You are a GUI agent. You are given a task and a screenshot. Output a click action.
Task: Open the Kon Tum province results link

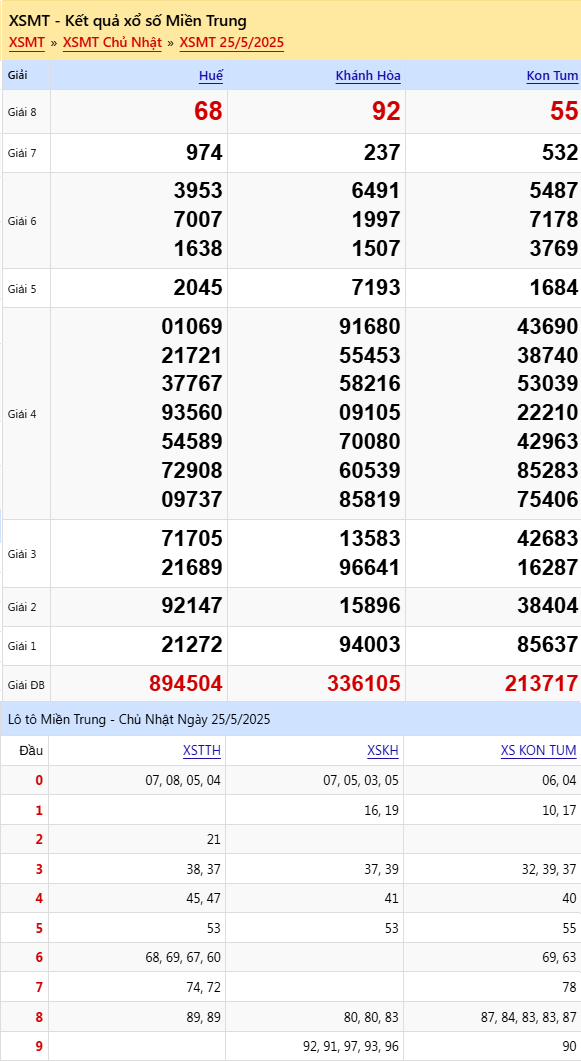553,76
